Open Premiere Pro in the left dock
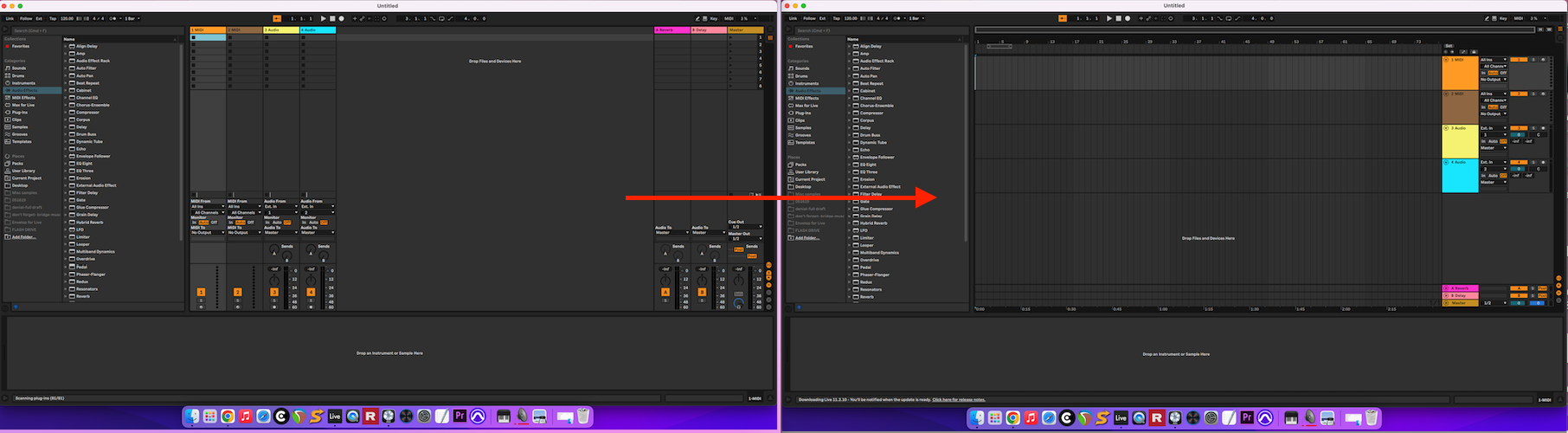The height and width of the screenshot is (433, 1568). click(x=459, y=417)
